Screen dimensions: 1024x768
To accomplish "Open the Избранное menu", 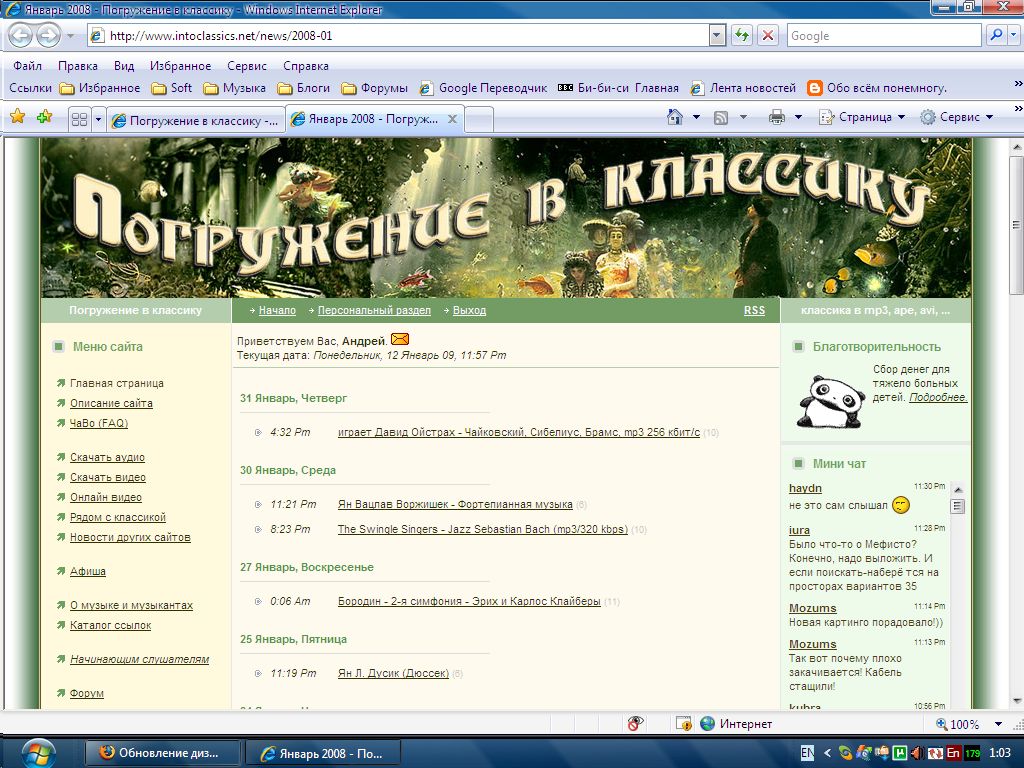I will pyautogui.click(x=180, y=65).
